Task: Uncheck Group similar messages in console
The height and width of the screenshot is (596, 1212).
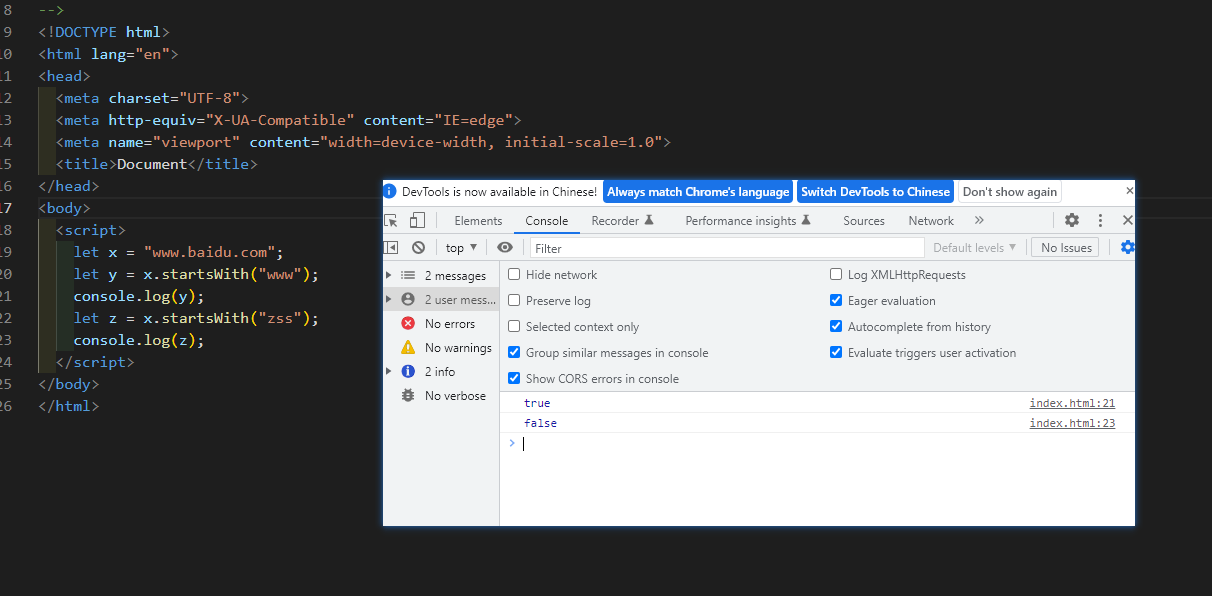Action: pyautogui.click(x=514, y=352)
